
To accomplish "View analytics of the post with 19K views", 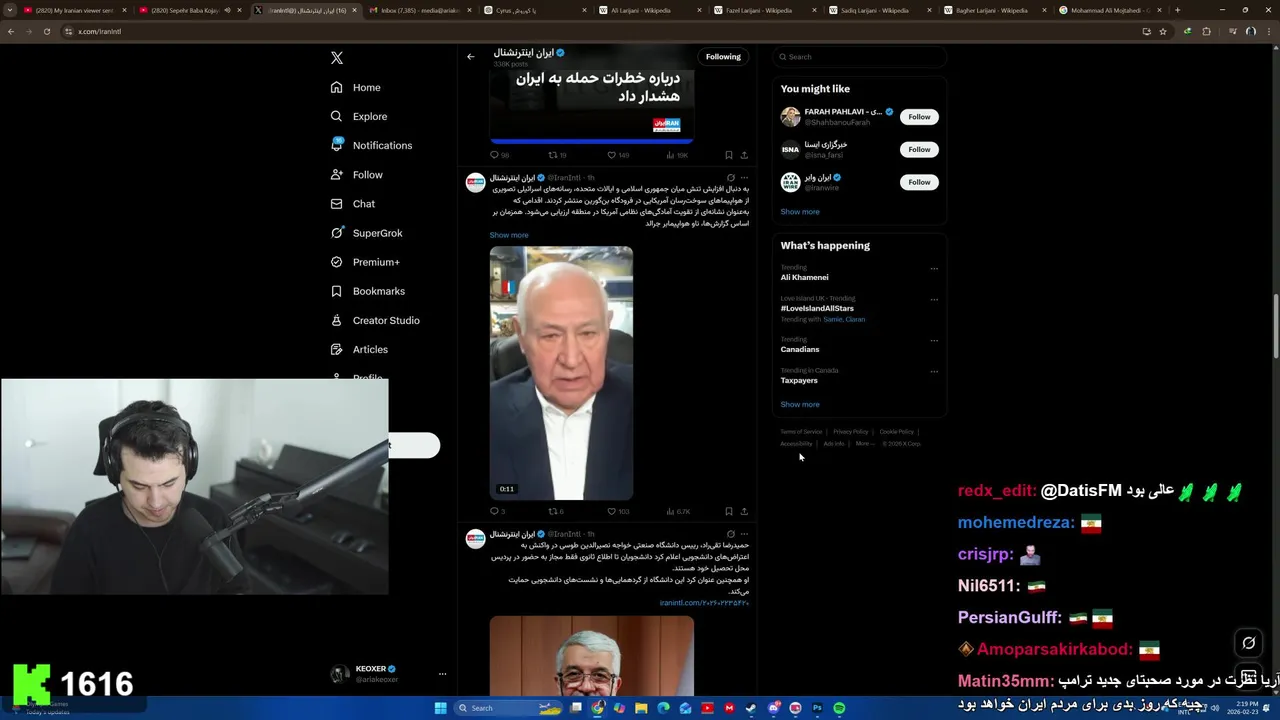I will click(x=678, y=155).
